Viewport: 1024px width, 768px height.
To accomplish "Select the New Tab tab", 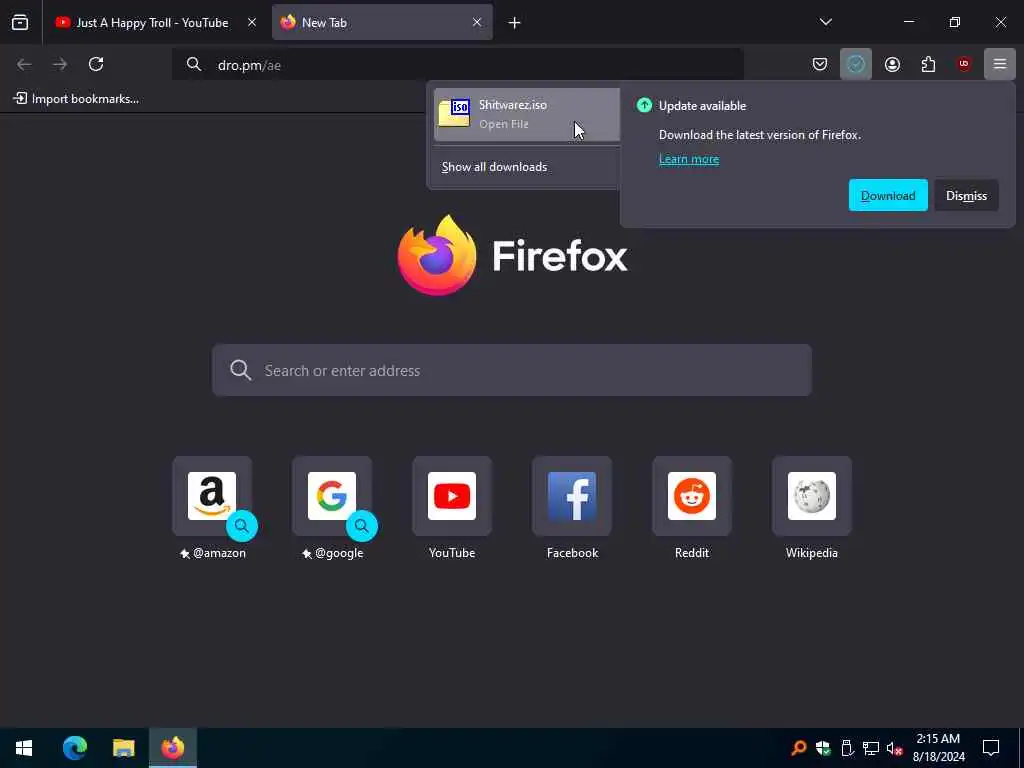I will 382,23.
